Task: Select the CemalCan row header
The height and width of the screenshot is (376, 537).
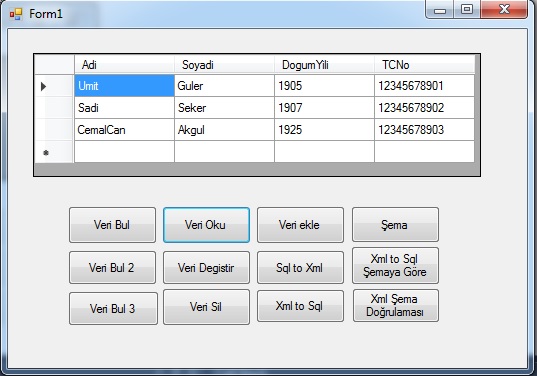Action: pos(54,130)
